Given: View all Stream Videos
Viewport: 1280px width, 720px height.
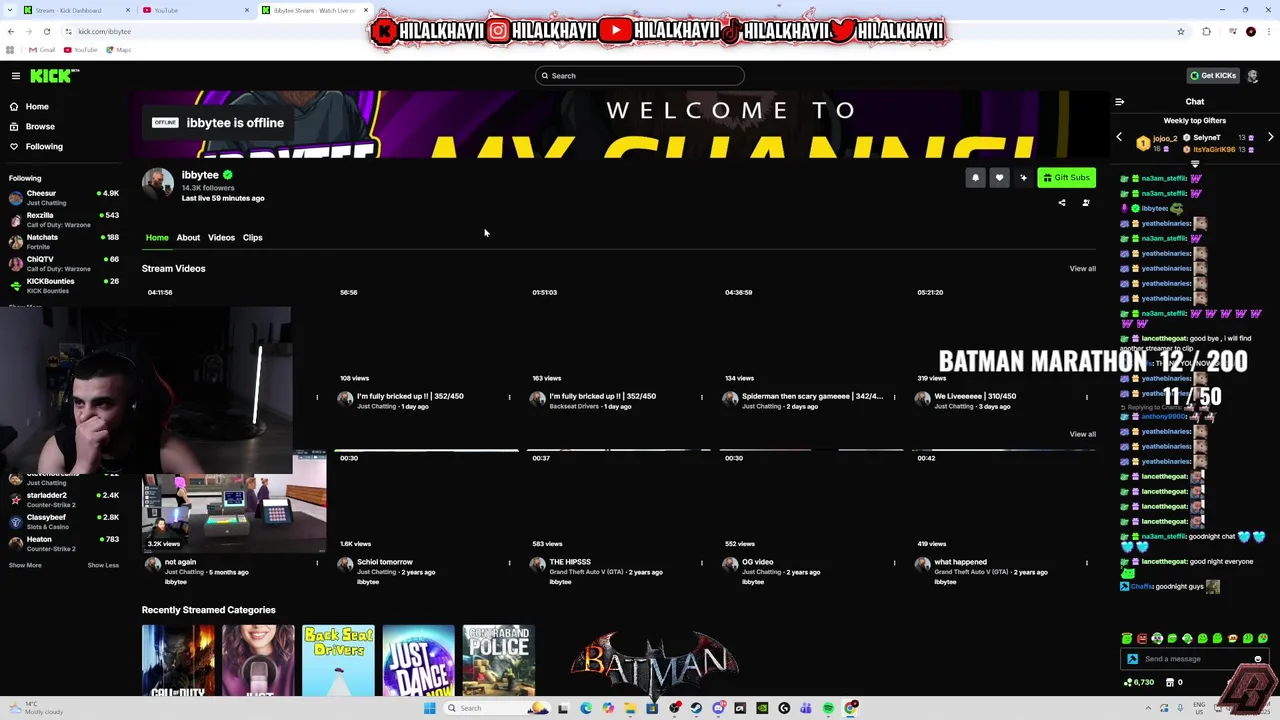Looking at the screenshot, I should point(1082,269).
